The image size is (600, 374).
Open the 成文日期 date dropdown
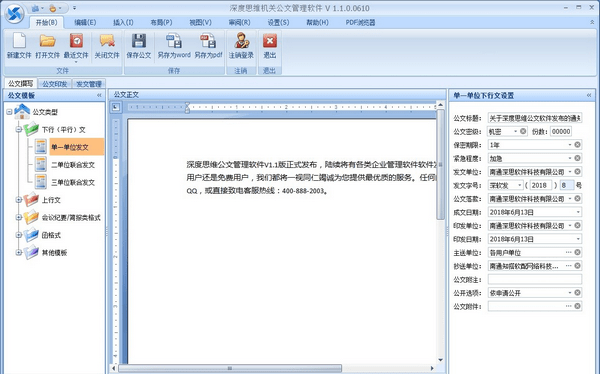(578, 212)
